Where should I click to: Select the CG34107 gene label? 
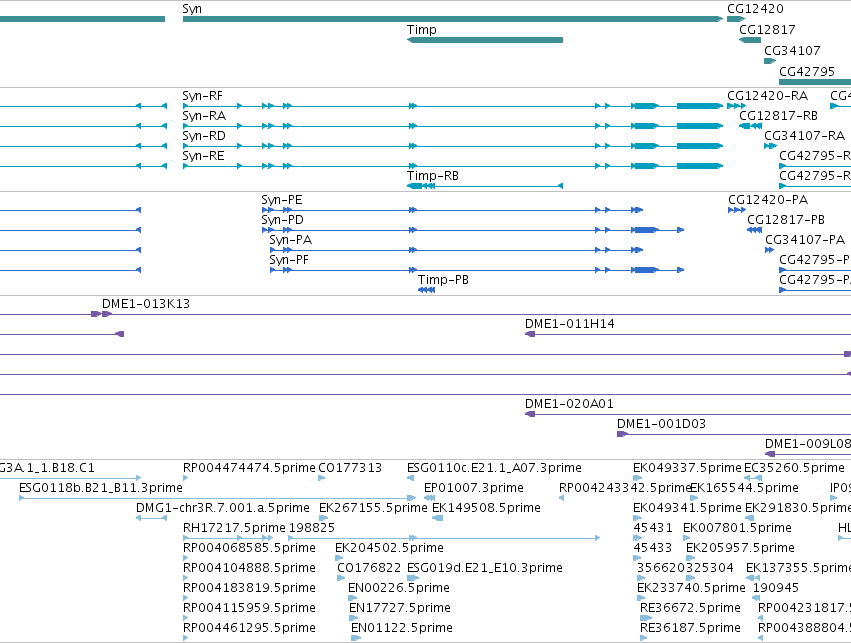792,50
